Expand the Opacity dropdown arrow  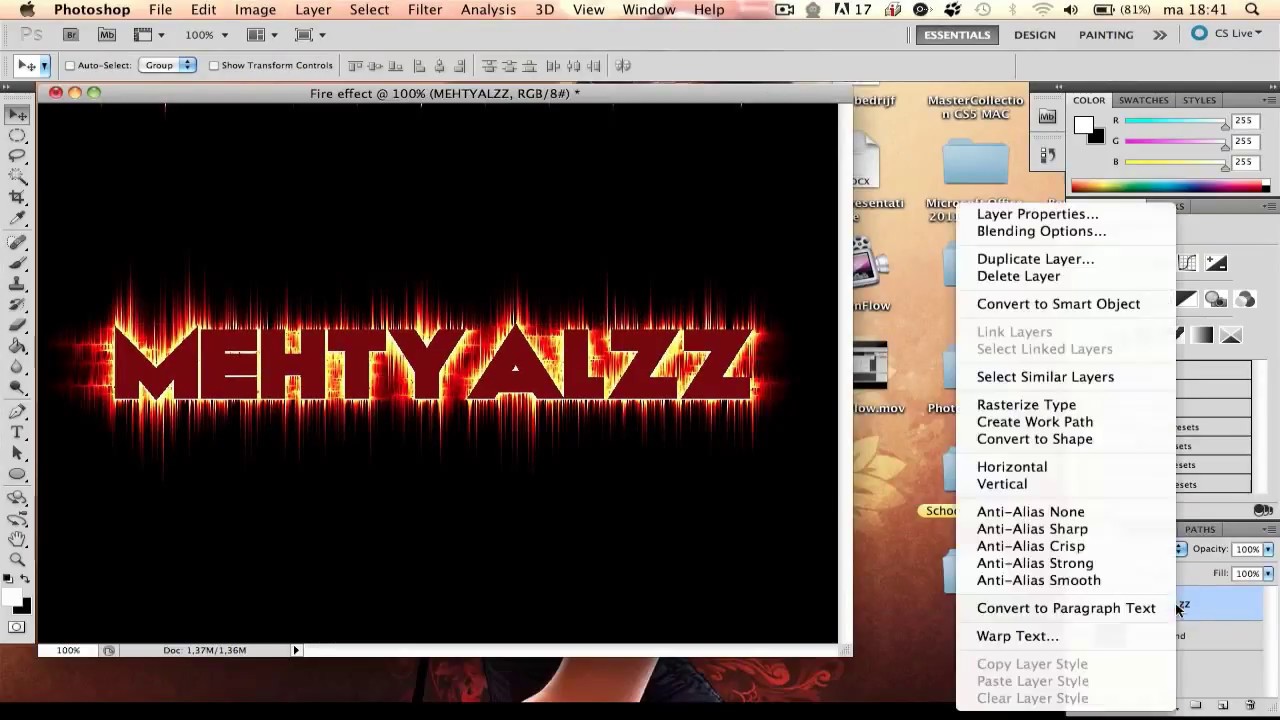pyautogui.click(x=1268, y=549)
